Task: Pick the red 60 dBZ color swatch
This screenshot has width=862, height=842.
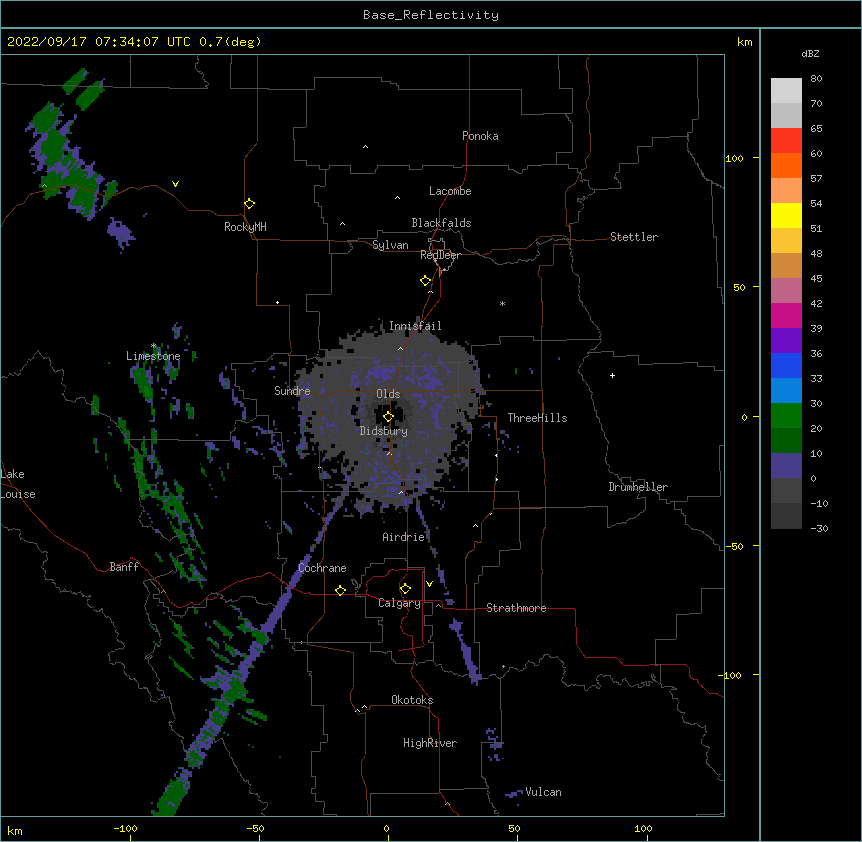Action: click(786, 141)
